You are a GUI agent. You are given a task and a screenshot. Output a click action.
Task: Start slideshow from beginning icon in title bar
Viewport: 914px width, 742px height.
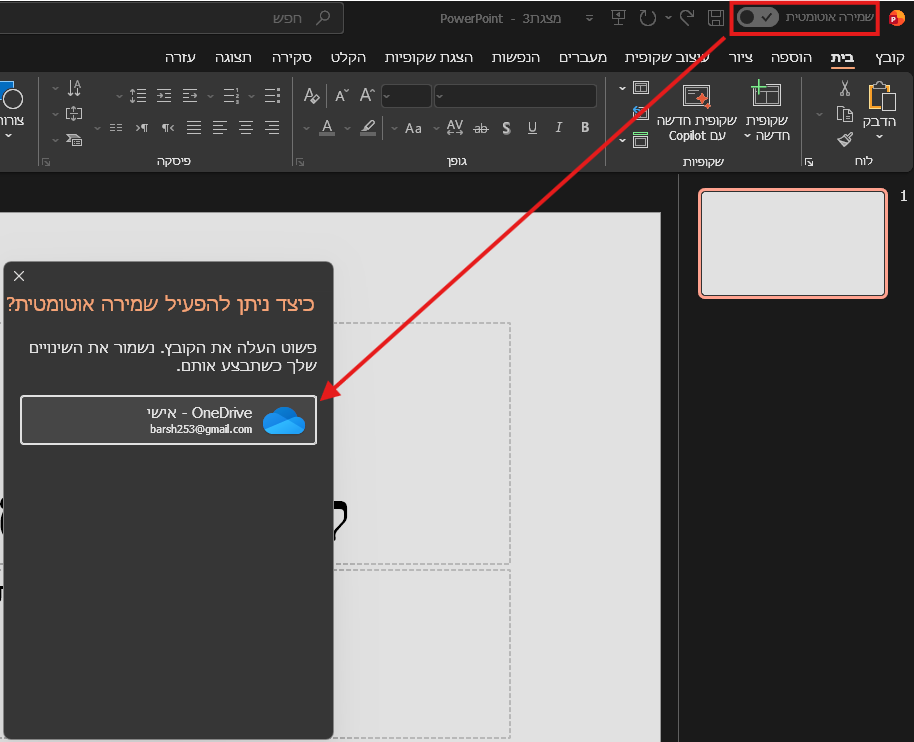pos(618,18)
